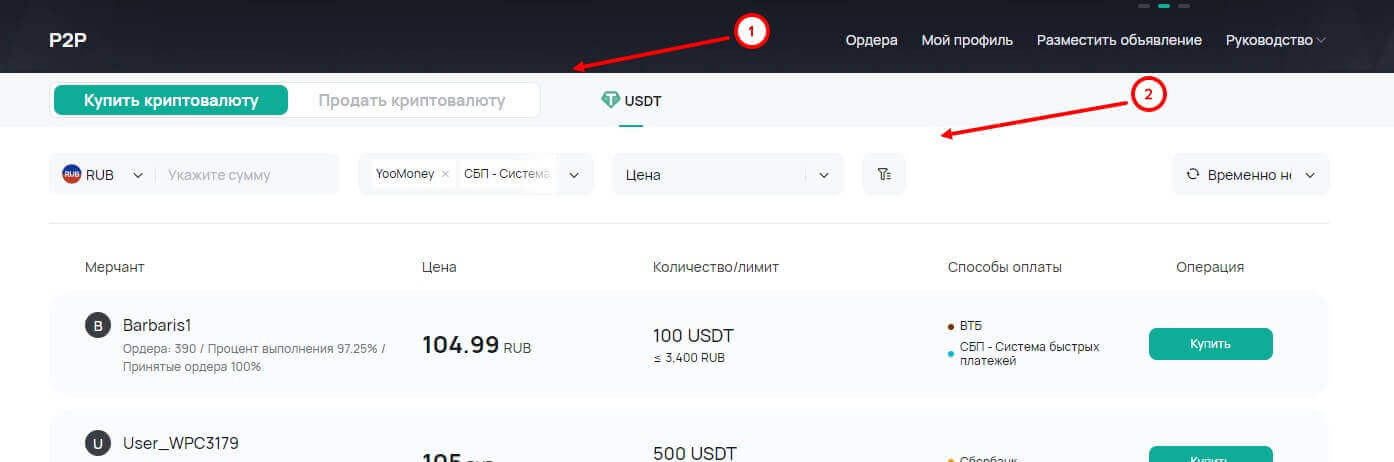Image resolution: width=1394 pixels, height=462 pixels.
Task: Switch to Продать криптовалюту mode
Action: click(x=411, y=100)
